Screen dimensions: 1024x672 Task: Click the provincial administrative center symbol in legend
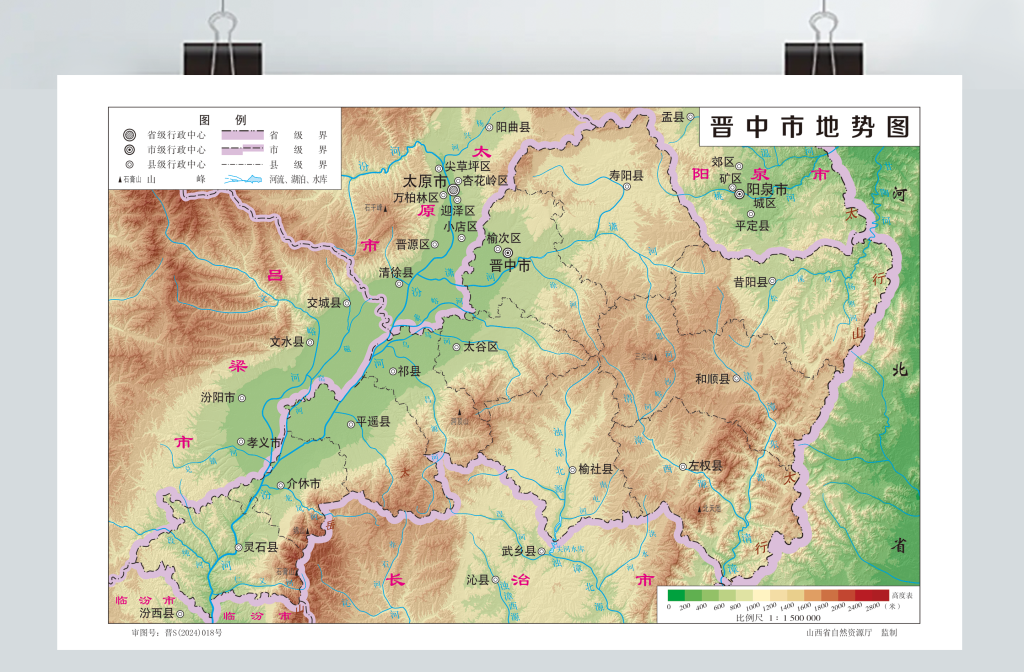click(129, 134)
